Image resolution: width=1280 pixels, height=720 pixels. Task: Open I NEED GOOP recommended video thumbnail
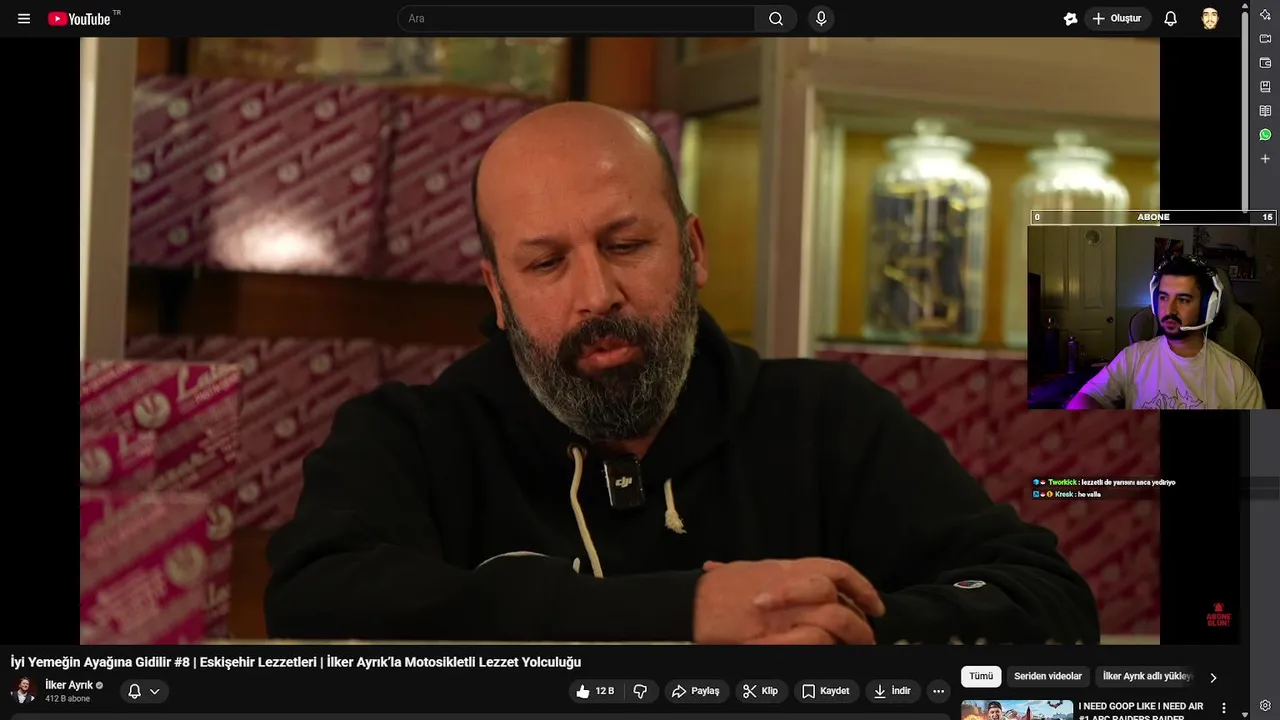(x=1017, y=710)
